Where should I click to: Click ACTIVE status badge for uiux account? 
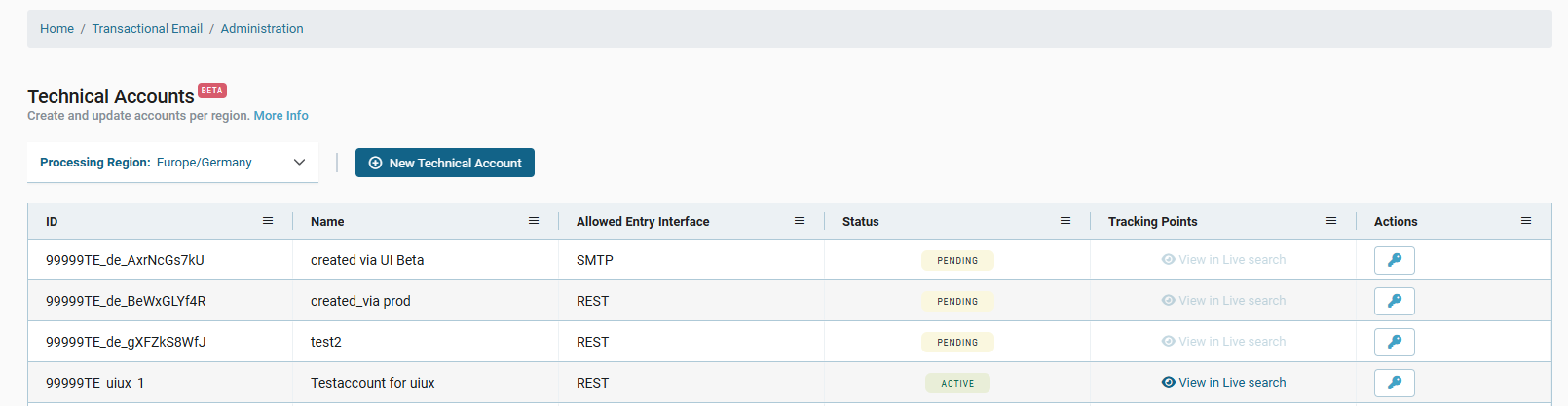(957, 384)
